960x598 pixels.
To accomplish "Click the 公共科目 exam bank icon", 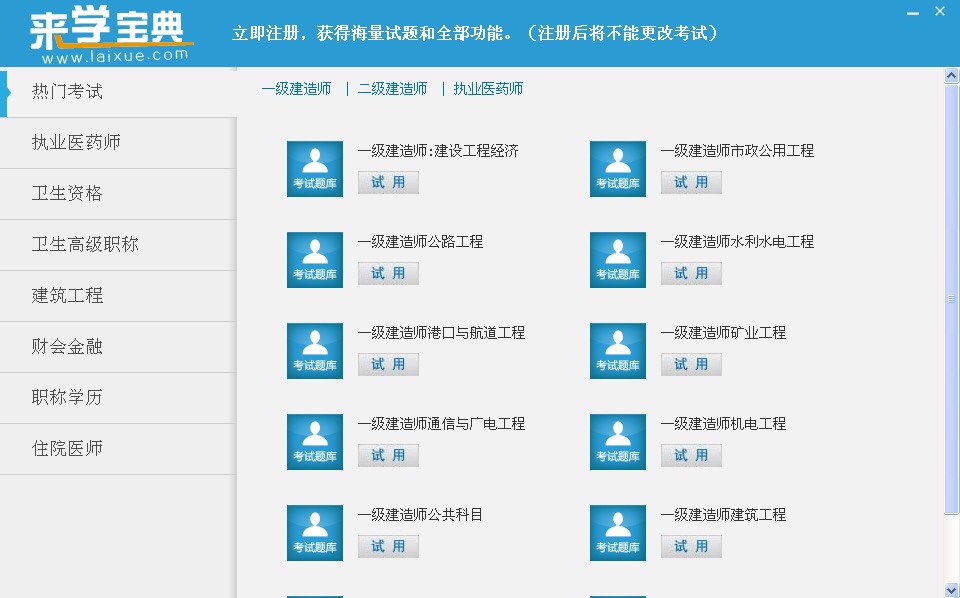I will 314,532.
